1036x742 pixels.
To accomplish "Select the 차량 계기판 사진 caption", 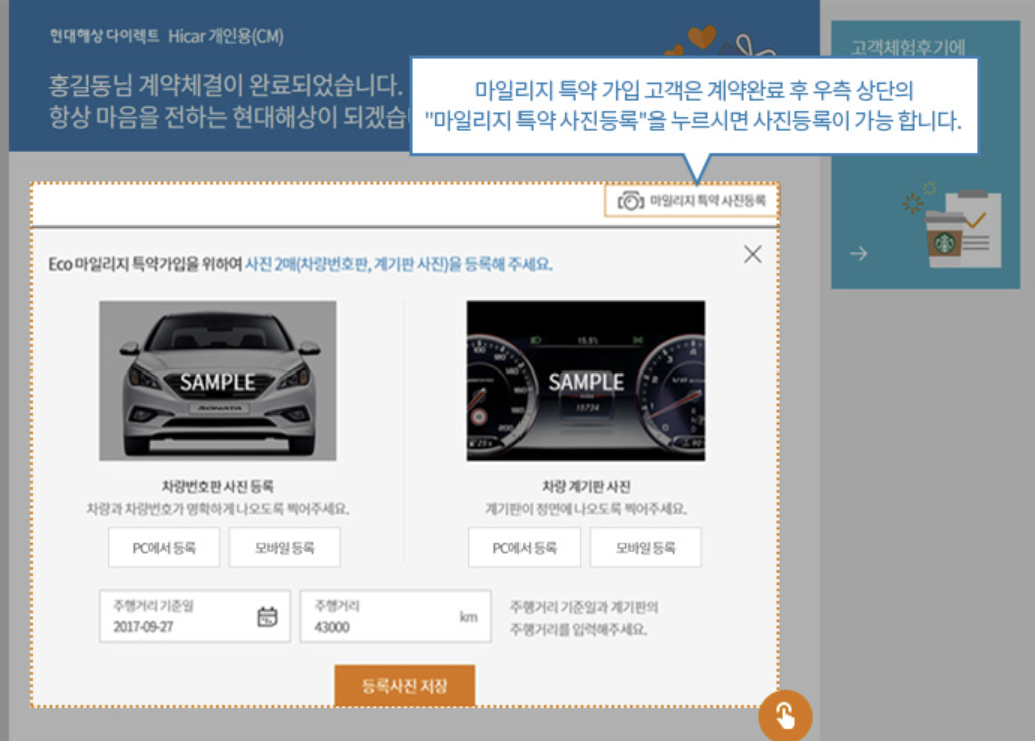I will (586, 486).
